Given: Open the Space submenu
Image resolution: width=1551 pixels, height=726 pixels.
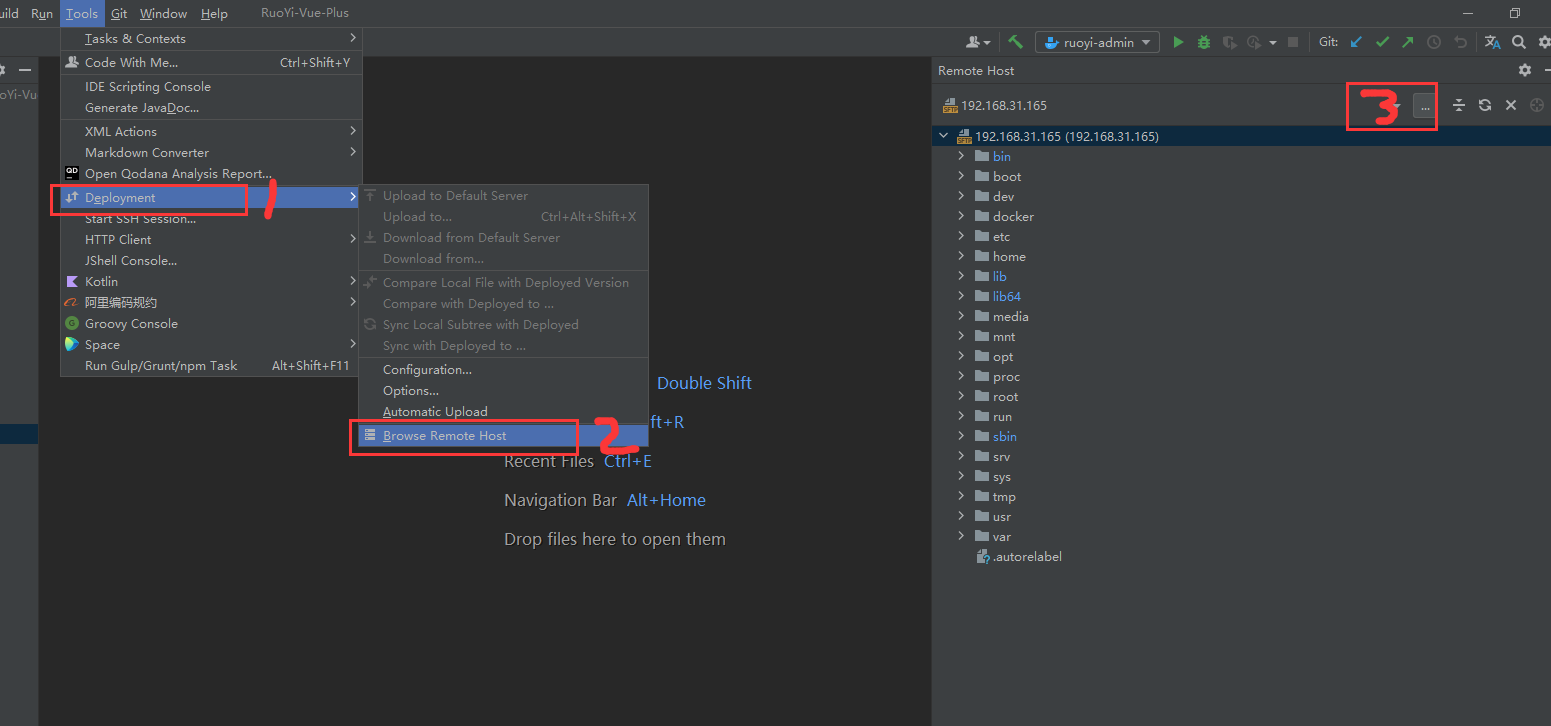Looking at the screenshot, I should coord(210,344).
